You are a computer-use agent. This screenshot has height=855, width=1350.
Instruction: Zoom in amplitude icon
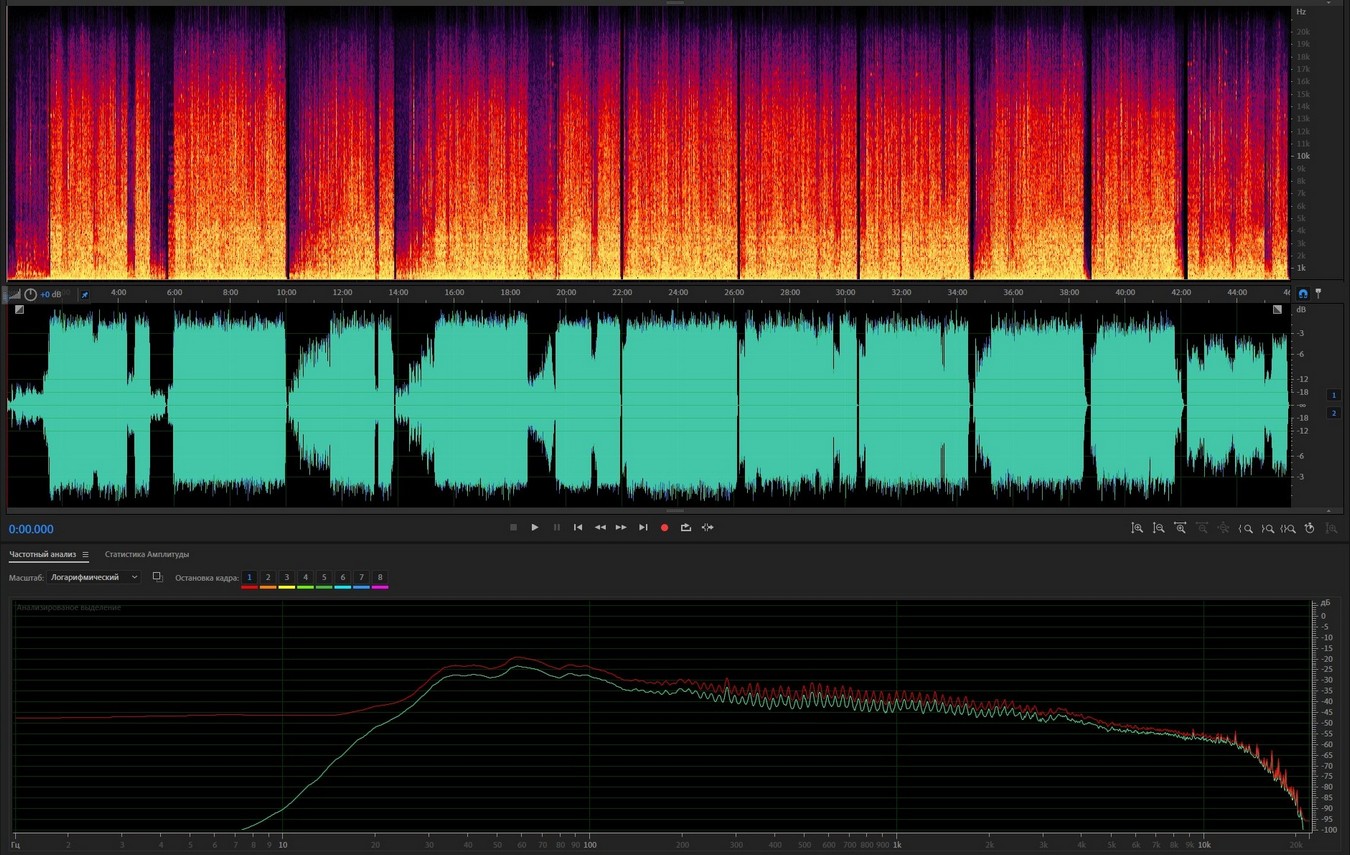(1137, 528)
